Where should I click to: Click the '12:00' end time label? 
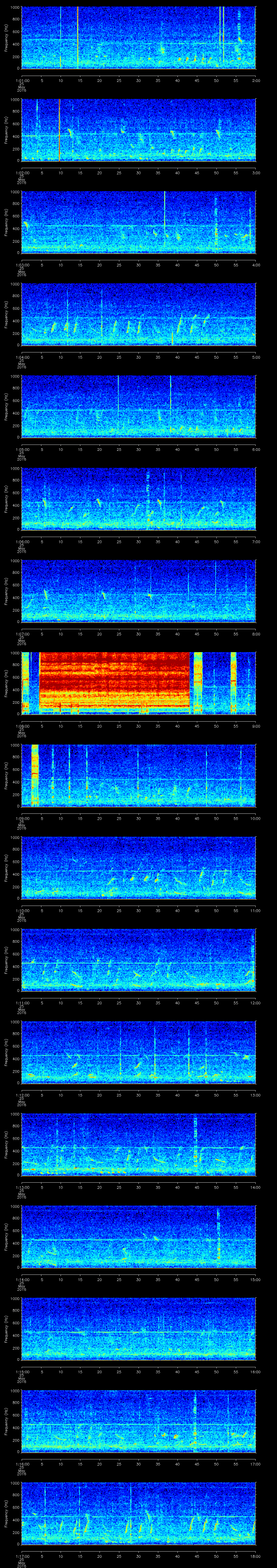click(x=255, y=1003)
